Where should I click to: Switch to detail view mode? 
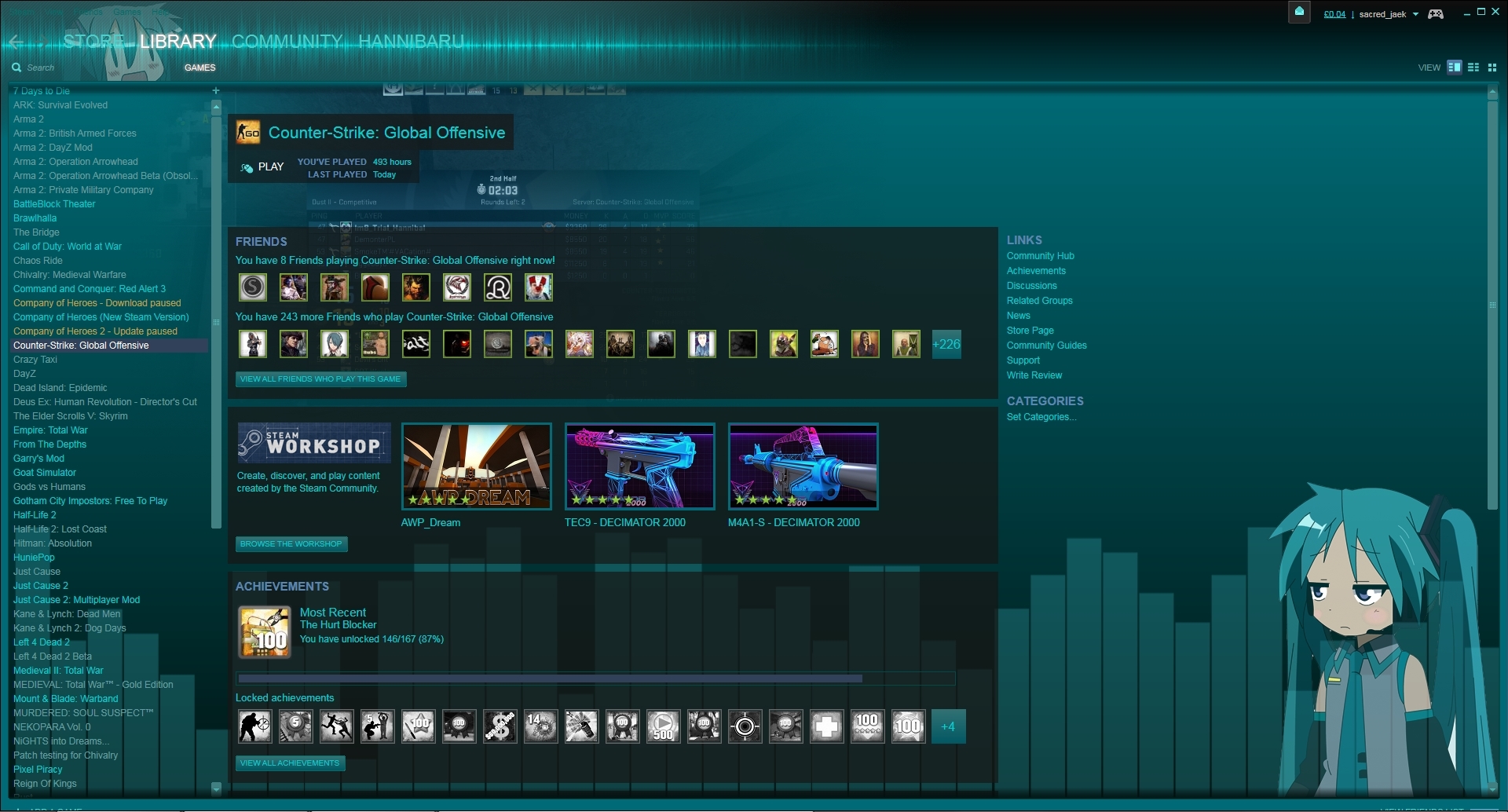(x=1455, y=67)
